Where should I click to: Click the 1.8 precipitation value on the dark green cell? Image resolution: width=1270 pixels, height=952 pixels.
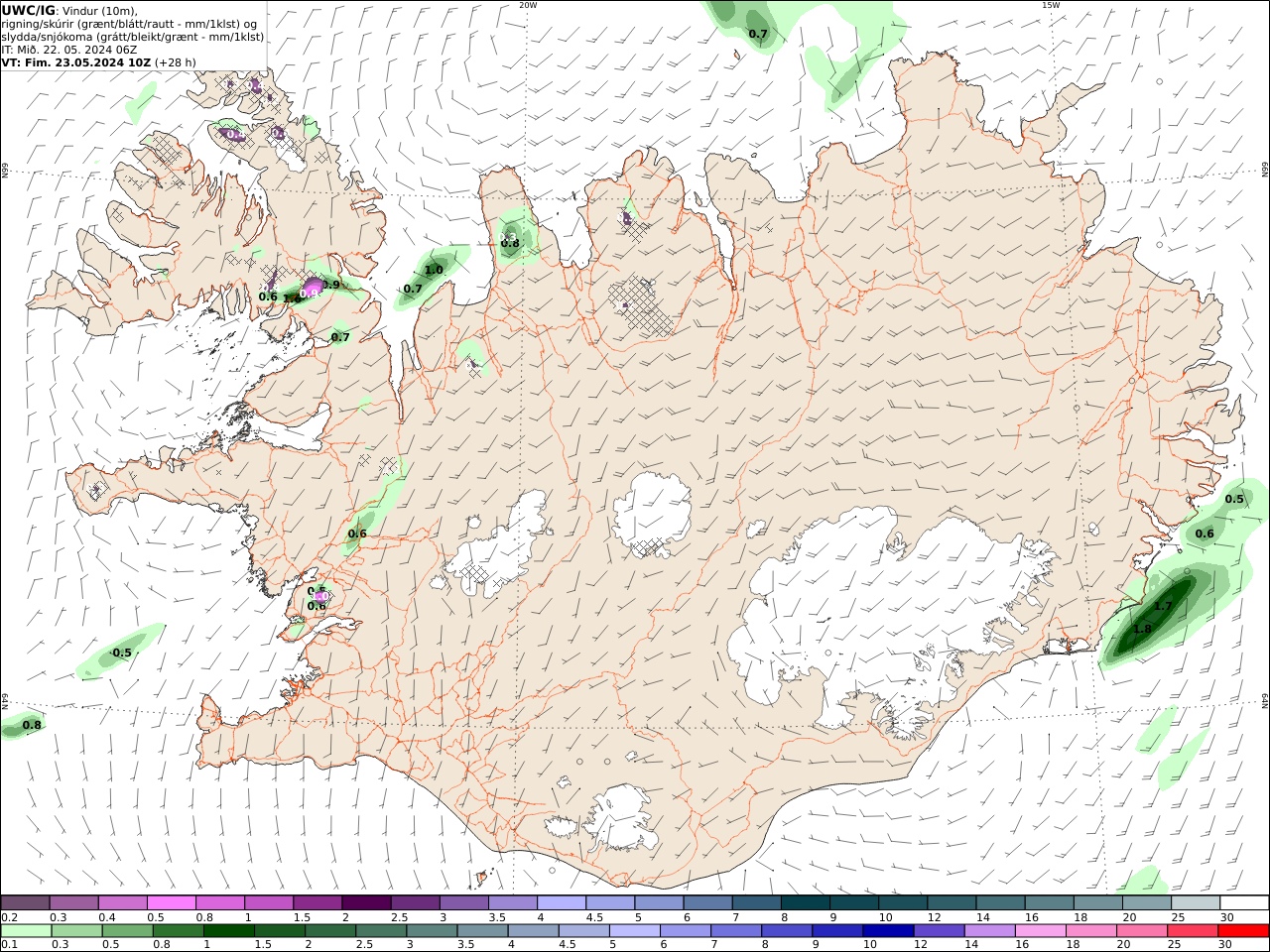pyautogui.click(x=1142, y=629)
